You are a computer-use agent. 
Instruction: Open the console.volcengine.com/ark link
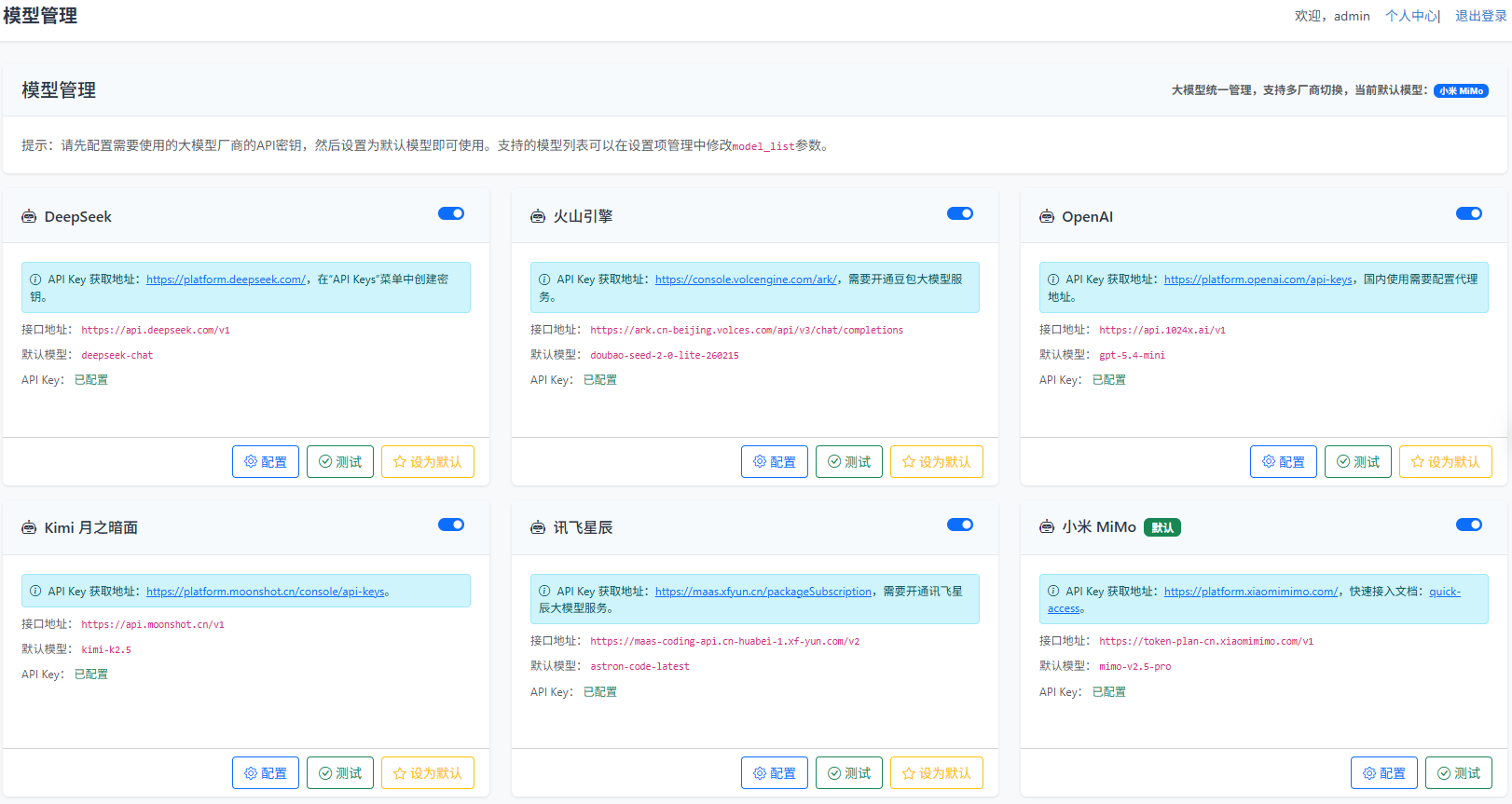pyautogui.click(x=746, y=279)
